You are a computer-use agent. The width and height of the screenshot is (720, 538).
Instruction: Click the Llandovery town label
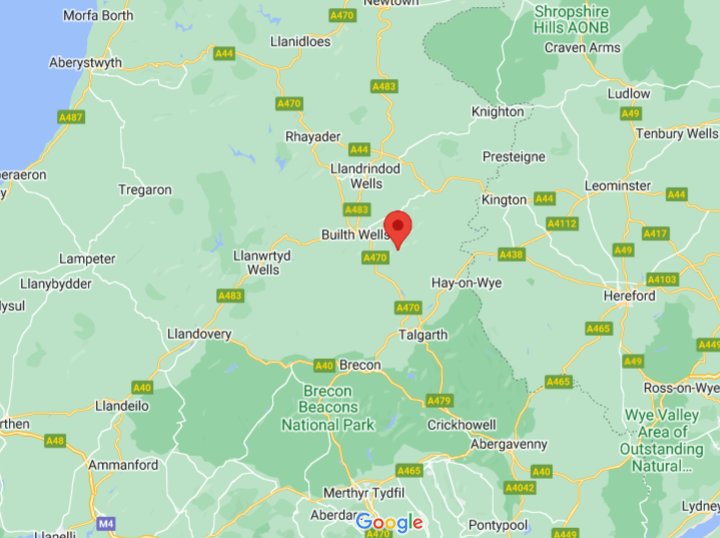click(x=199, y=334)
